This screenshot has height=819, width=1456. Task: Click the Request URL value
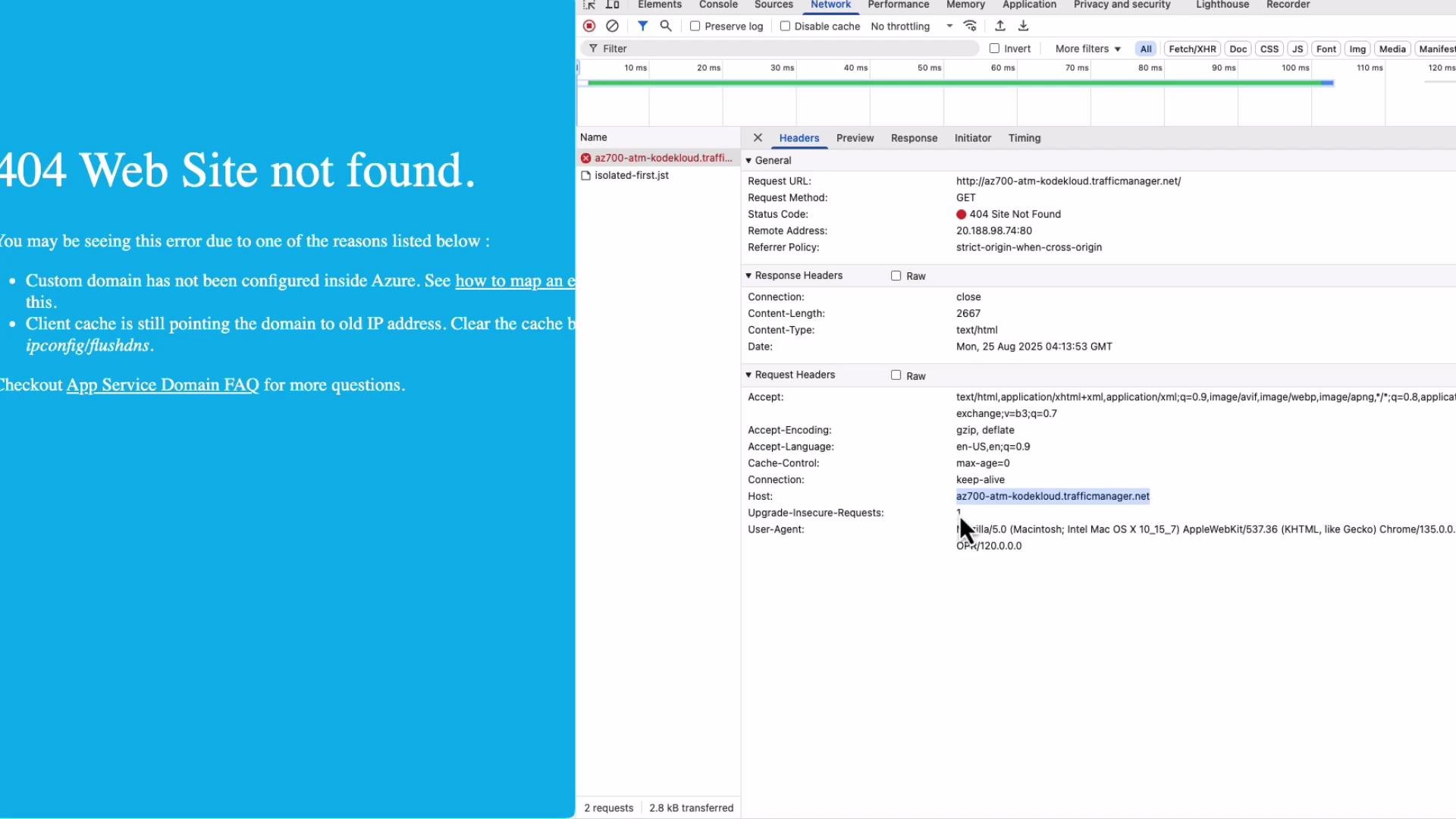point(1068,181)
